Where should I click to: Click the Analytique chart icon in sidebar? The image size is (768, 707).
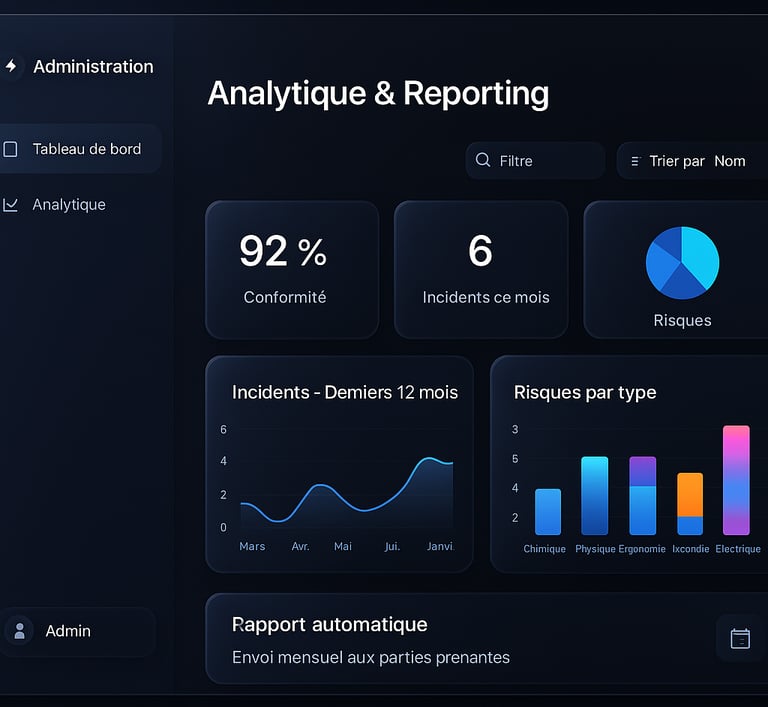[x=10, y=205]
